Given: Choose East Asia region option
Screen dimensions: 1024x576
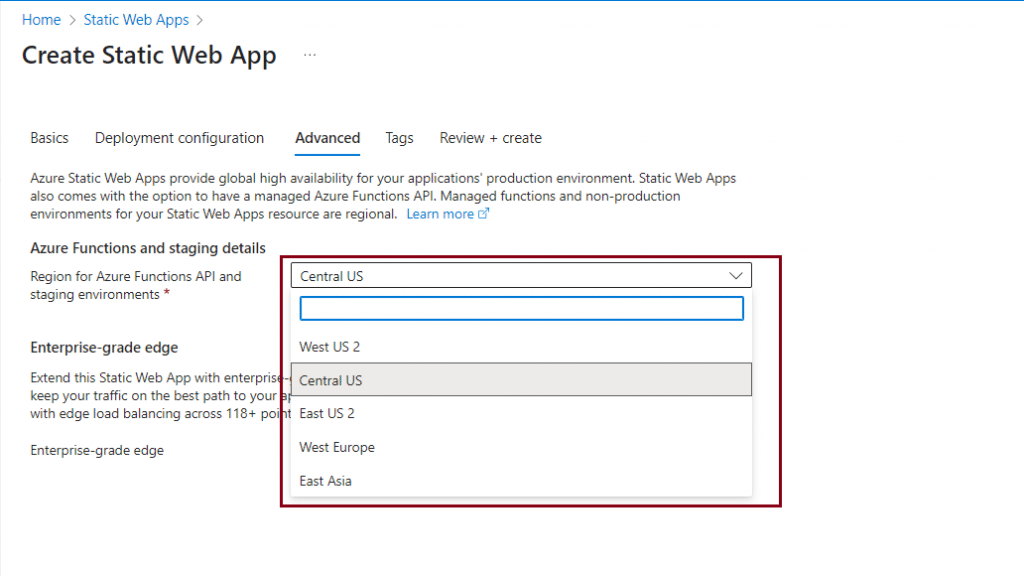Looking at the screenshot, I should (x=326, y=481).
